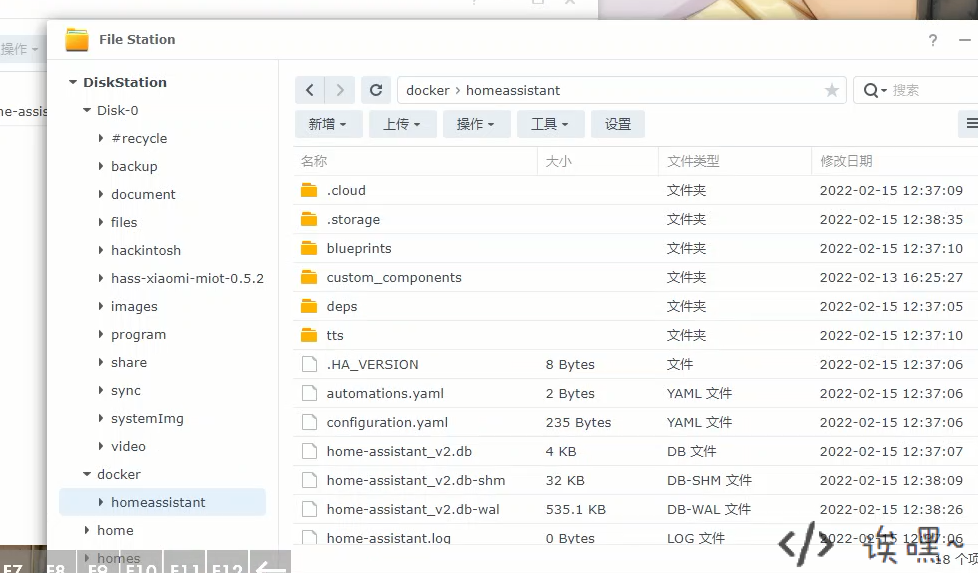Collapse the docker tree node
The width and height of the screenshot is (978, 573).
(x=87, y=474)
